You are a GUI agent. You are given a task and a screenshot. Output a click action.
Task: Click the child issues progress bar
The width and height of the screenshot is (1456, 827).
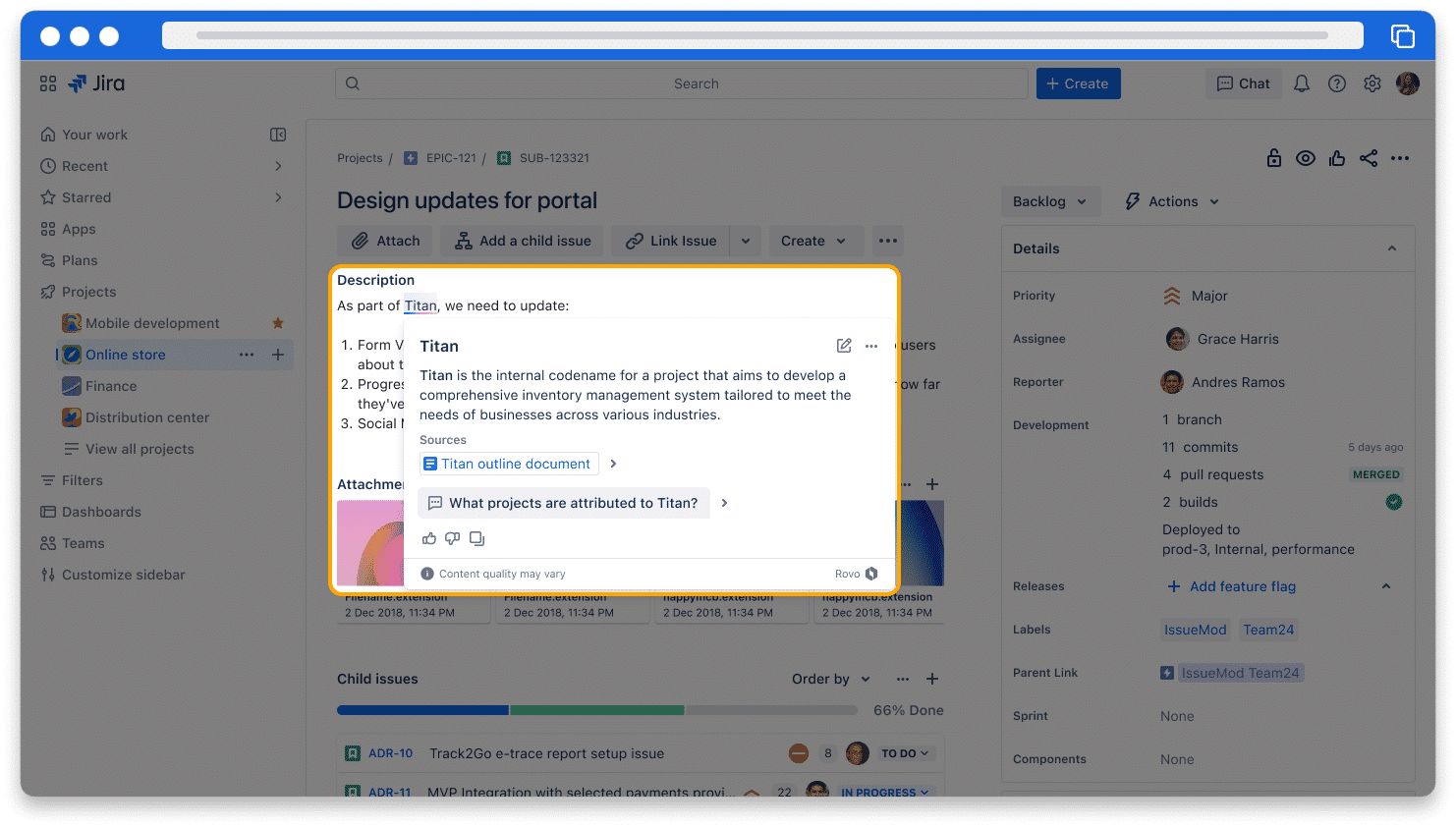[x=597, y=710]
